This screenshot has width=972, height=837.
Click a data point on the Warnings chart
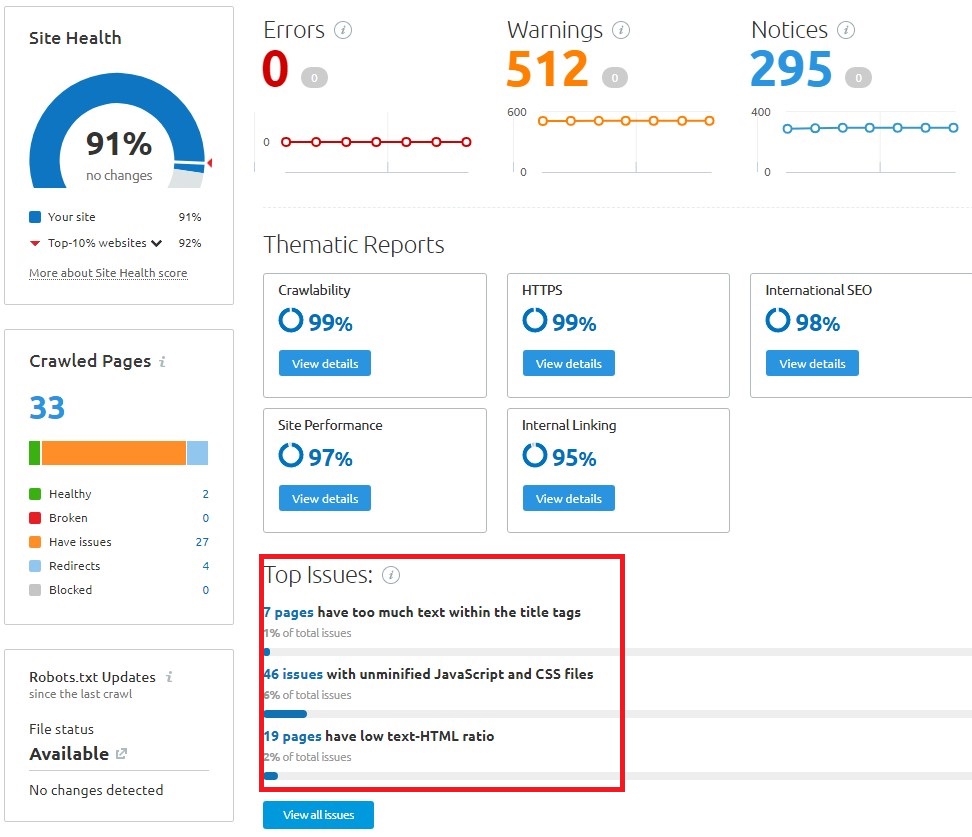point(597,121)
